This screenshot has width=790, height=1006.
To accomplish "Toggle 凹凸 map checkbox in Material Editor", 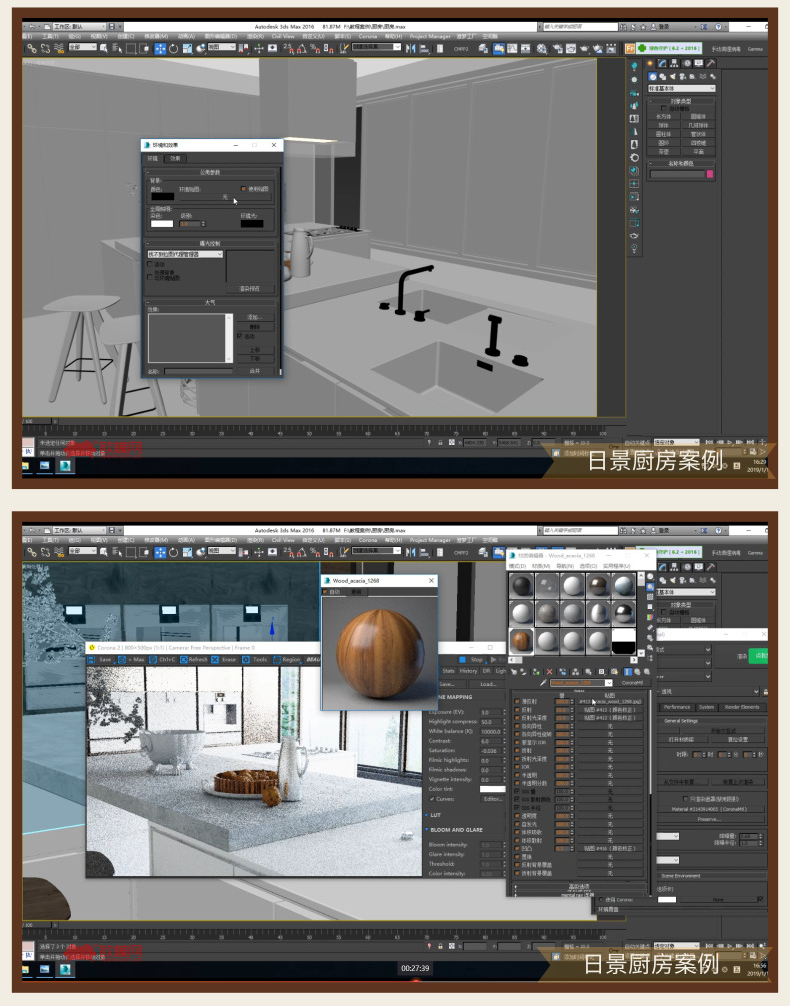I will pyautogui.click(x=517, y=849).
